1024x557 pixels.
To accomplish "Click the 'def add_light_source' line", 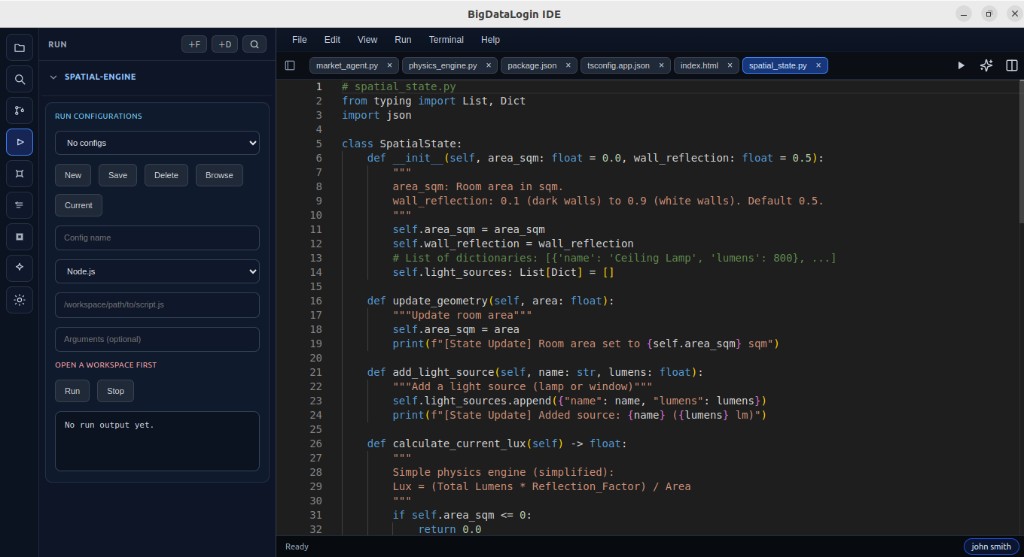I will point(535,372).
